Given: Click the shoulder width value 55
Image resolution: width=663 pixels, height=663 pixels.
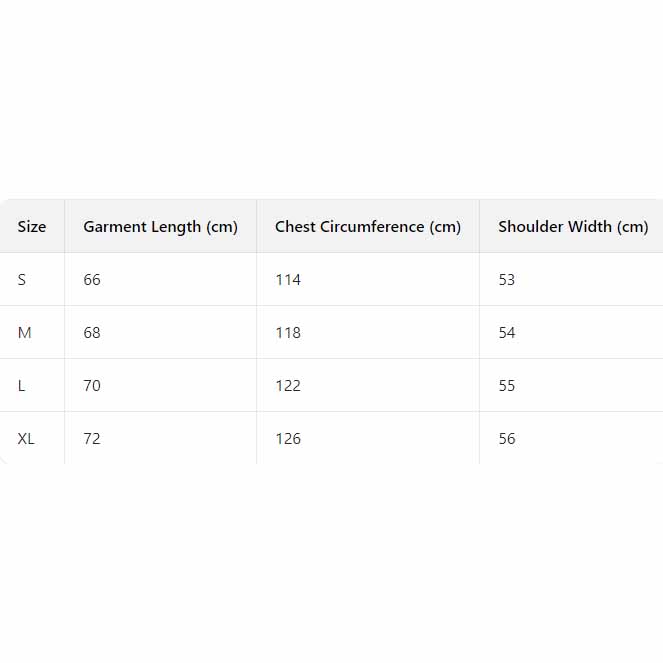Looking at the screenshot, I should pyautogui.click(x=507, y=386).
